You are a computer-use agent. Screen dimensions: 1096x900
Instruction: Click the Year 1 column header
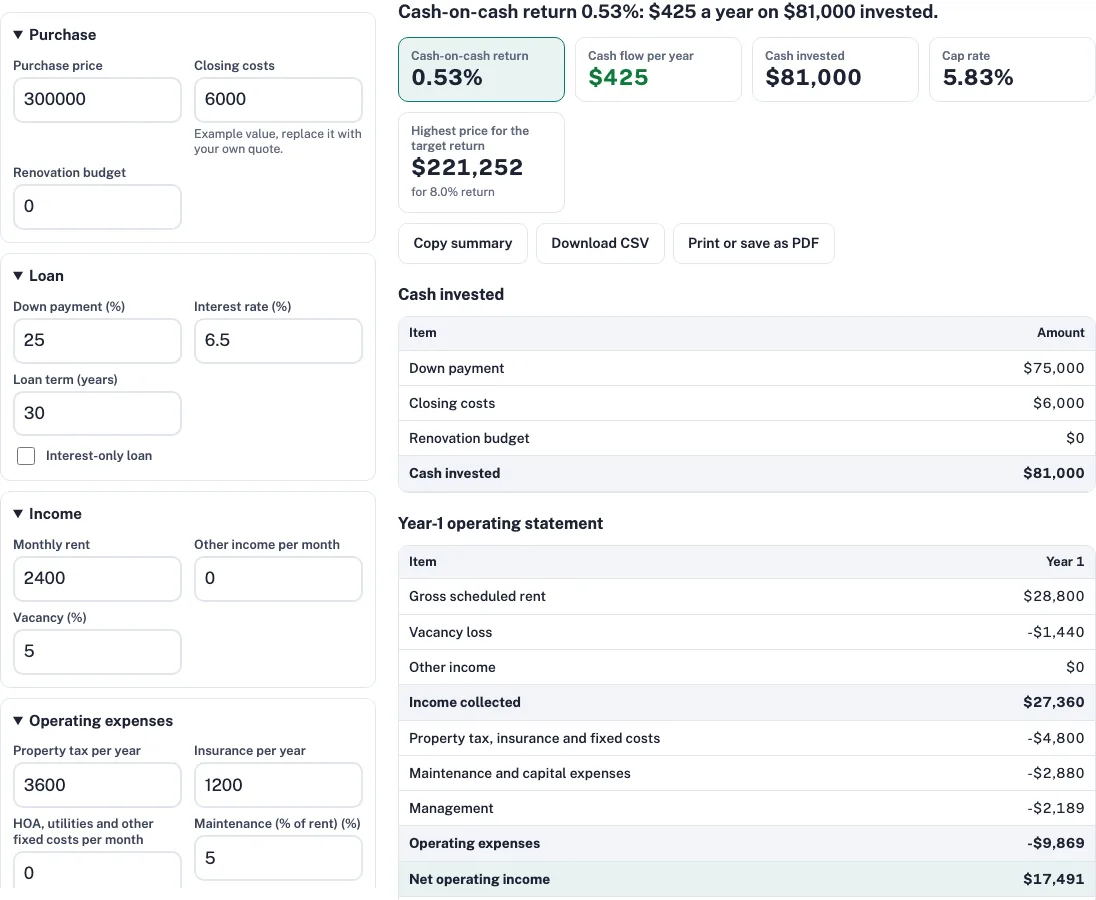pos(1065,562)
